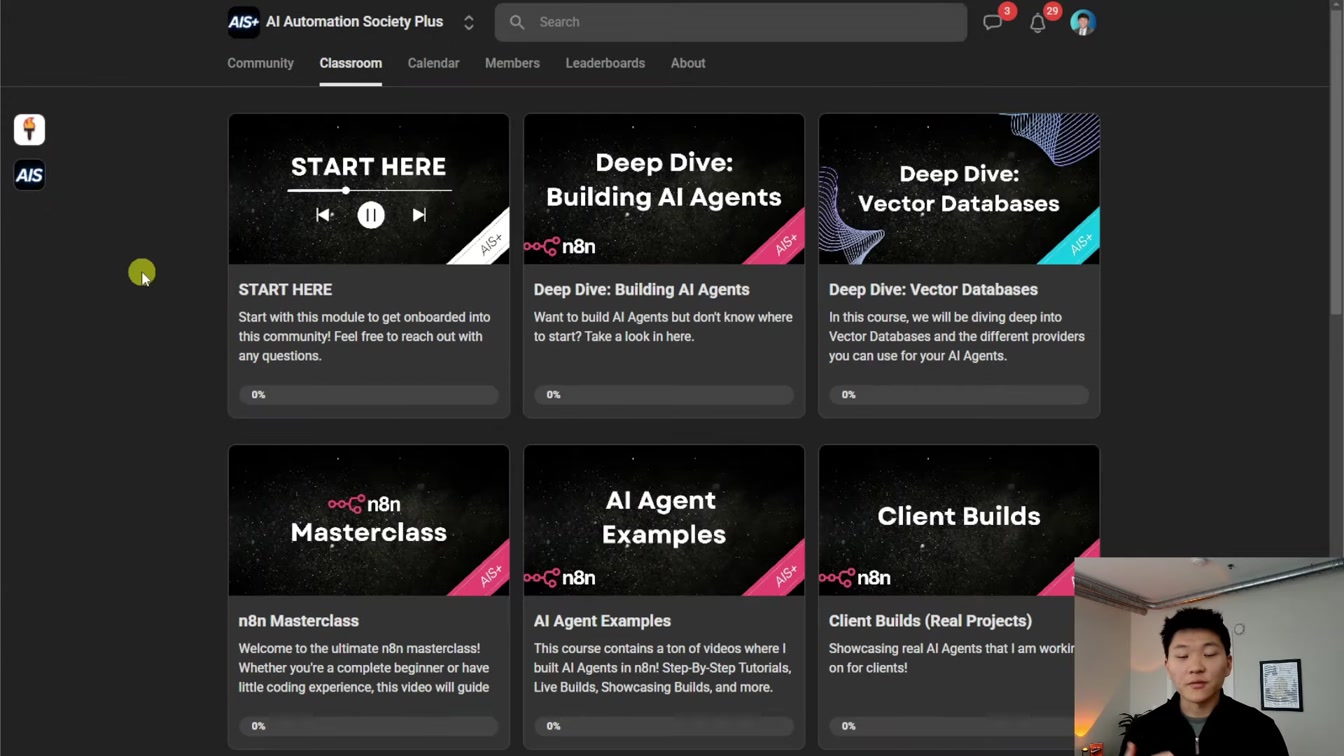
Task: Click n8n Masterclass progress bar
Action: (x=369, y=726)
